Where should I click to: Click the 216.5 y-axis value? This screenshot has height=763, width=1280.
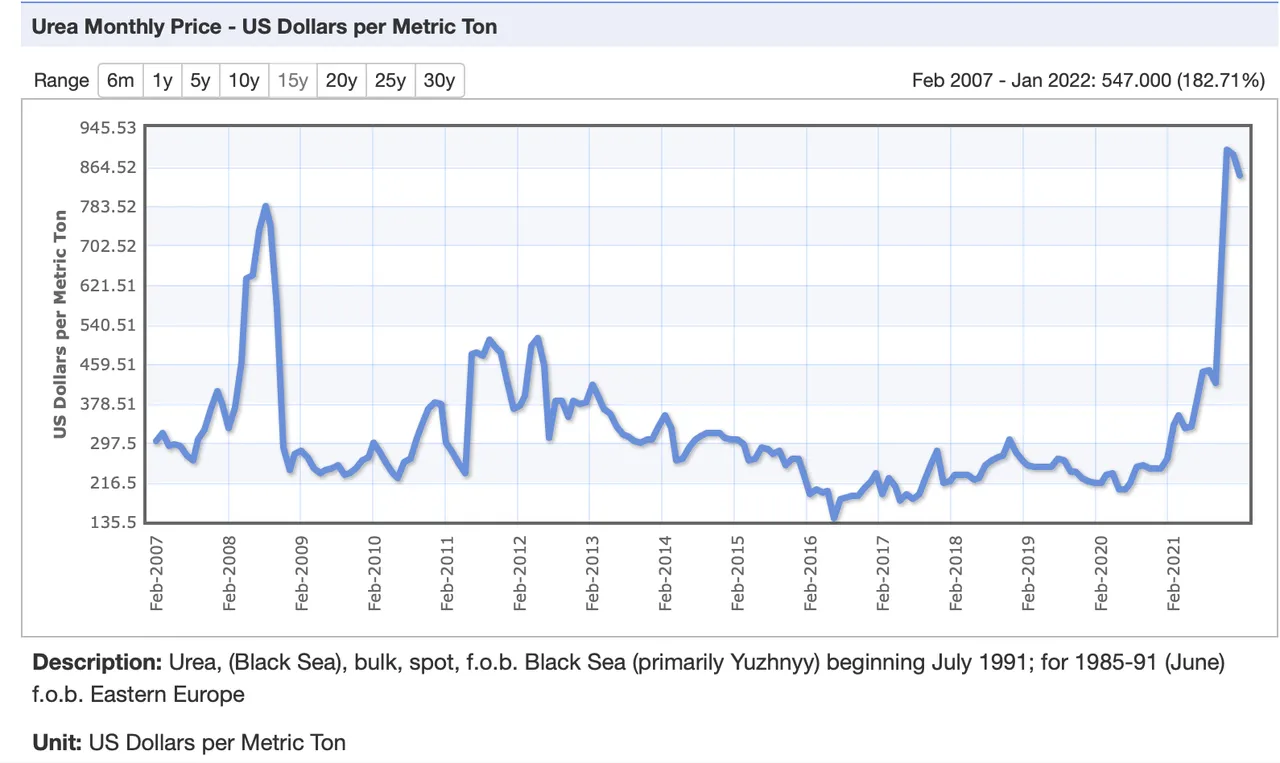pyautogui.click(x=113, y=483)
